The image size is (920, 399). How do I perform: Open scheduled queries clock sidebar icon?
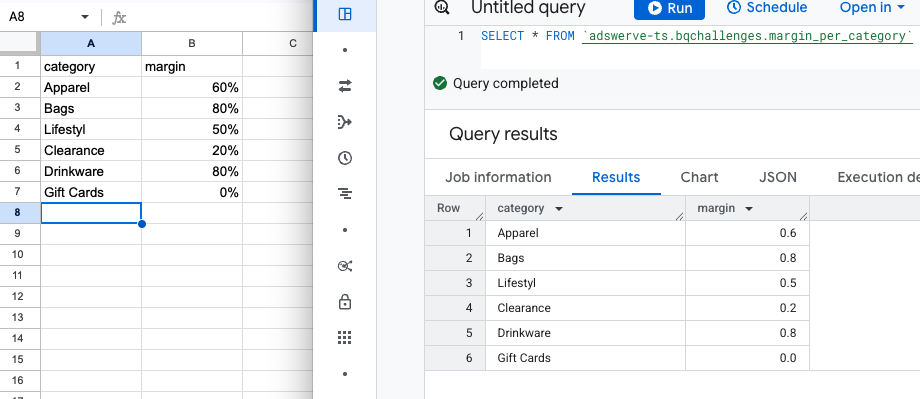345,158
